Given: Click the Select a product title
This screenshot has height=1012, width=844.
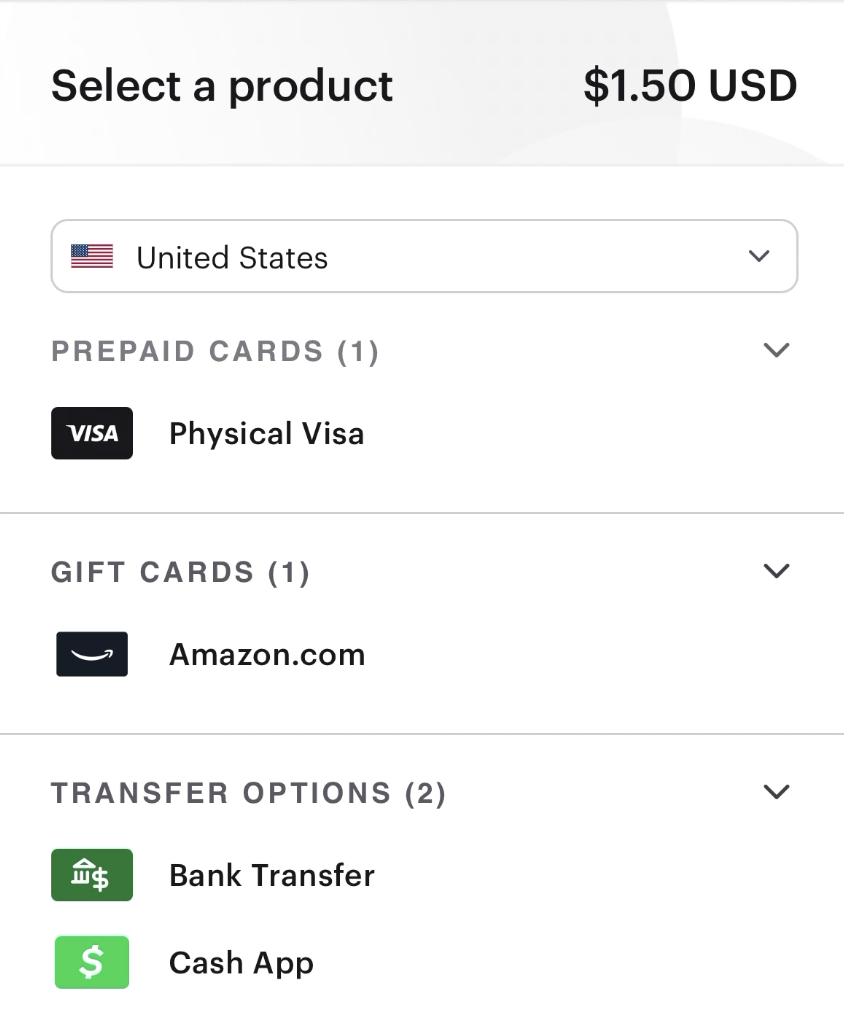Looking at the screenshot, I should coord(222,86).
